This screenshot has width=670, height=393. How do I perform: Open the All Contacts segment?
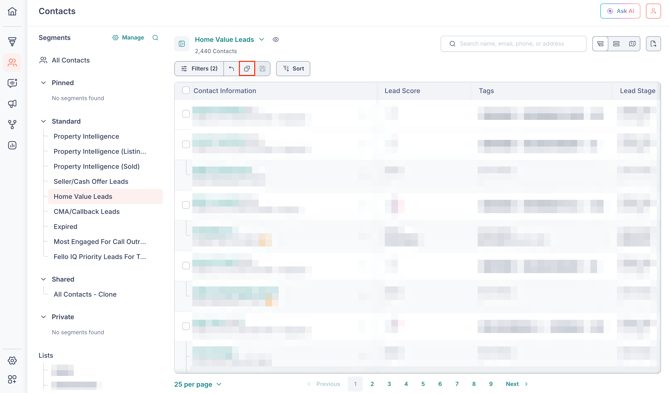(x=71, y=60)
